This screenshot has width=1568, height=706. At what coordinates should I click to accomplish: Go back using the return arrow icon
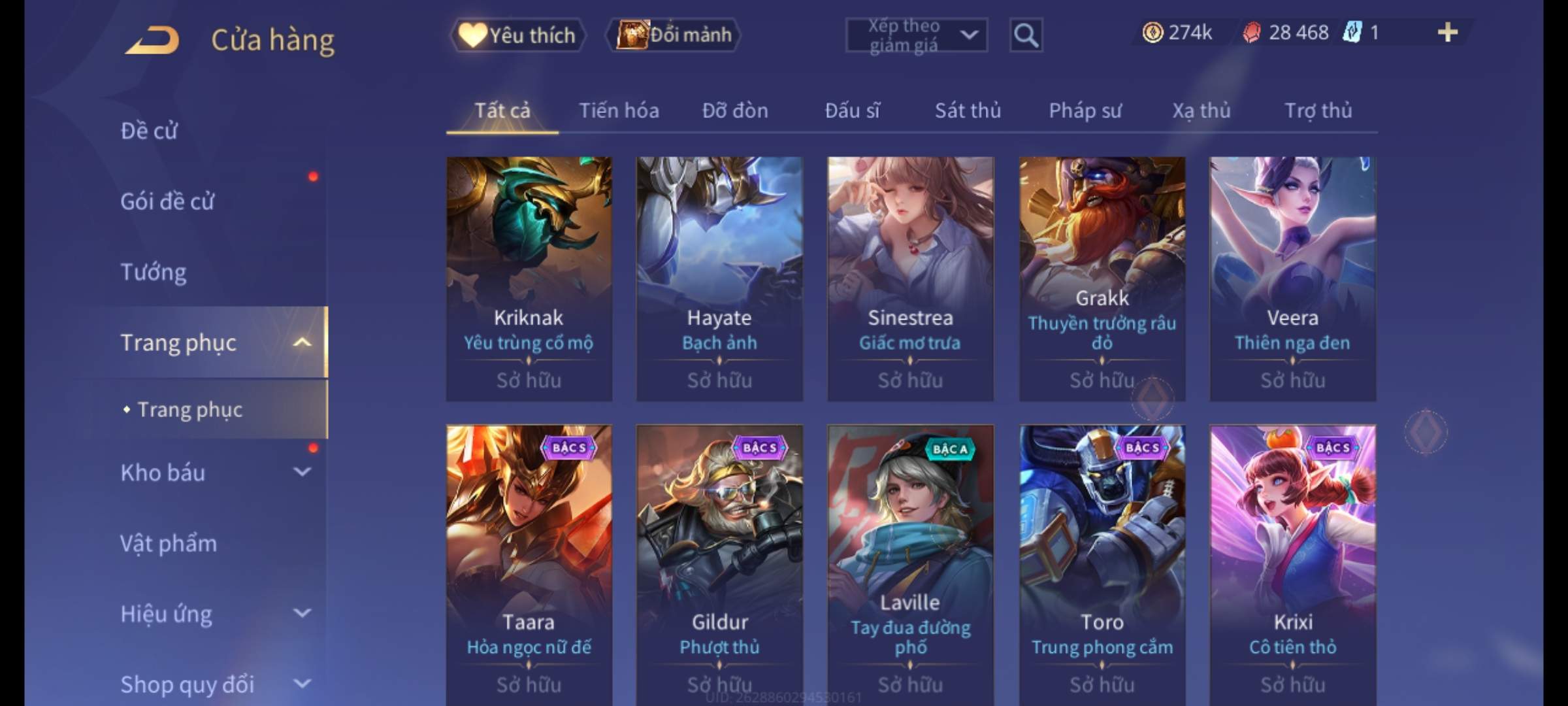[x=153, y=39]
